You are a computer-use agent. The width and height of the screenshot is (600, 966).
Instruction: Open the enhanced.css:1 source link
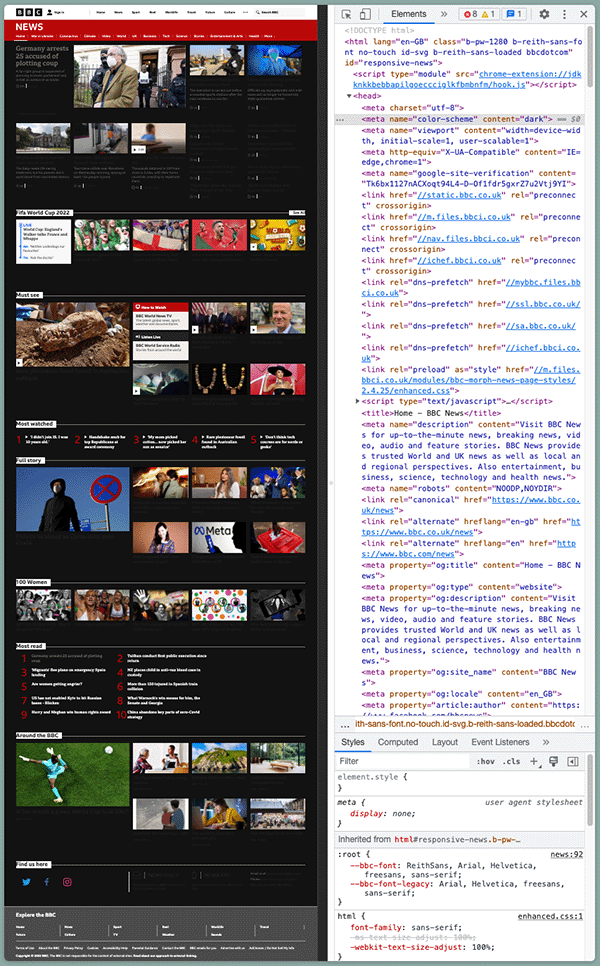550,916
